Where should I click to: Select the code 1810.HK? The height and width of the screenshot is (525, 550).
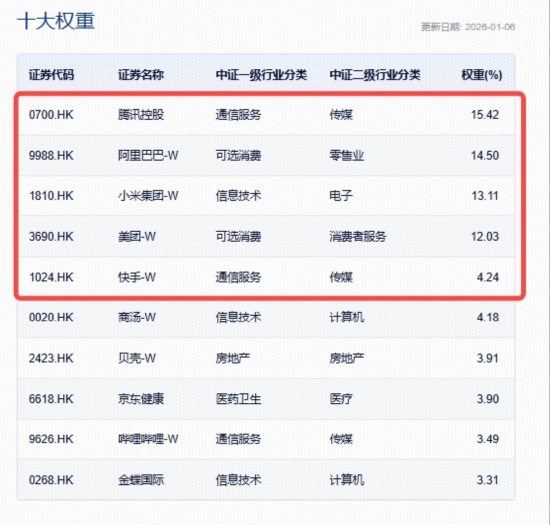(51, 196)
